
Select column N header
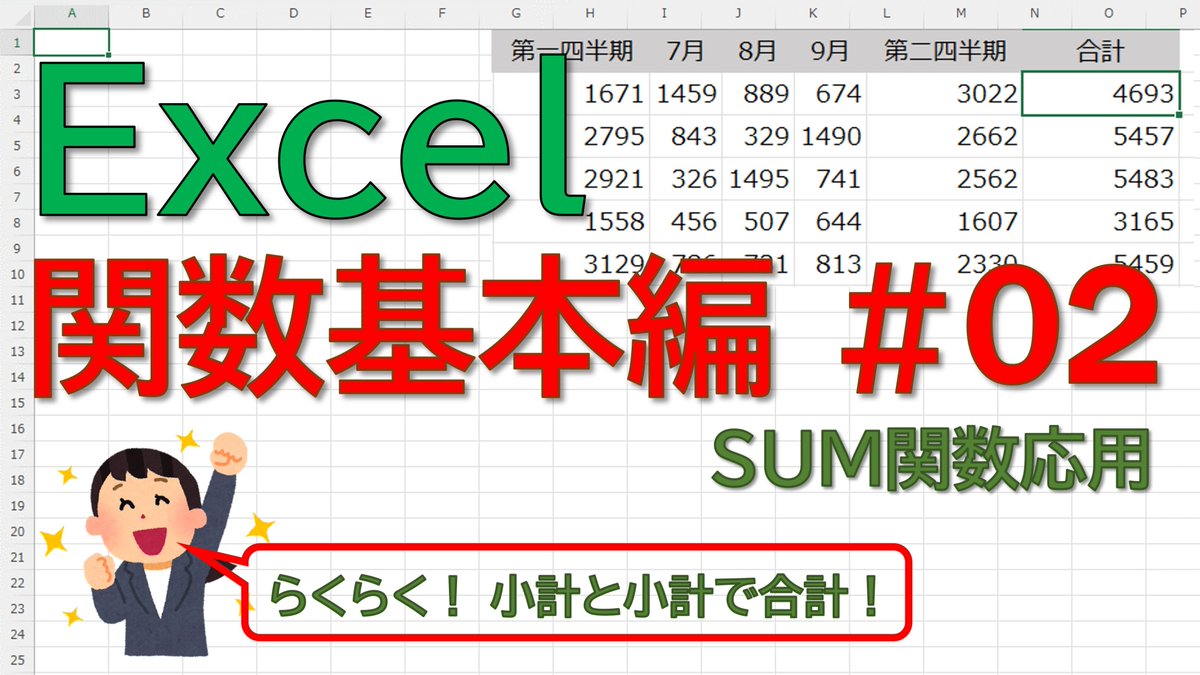tap(1034, 14)
